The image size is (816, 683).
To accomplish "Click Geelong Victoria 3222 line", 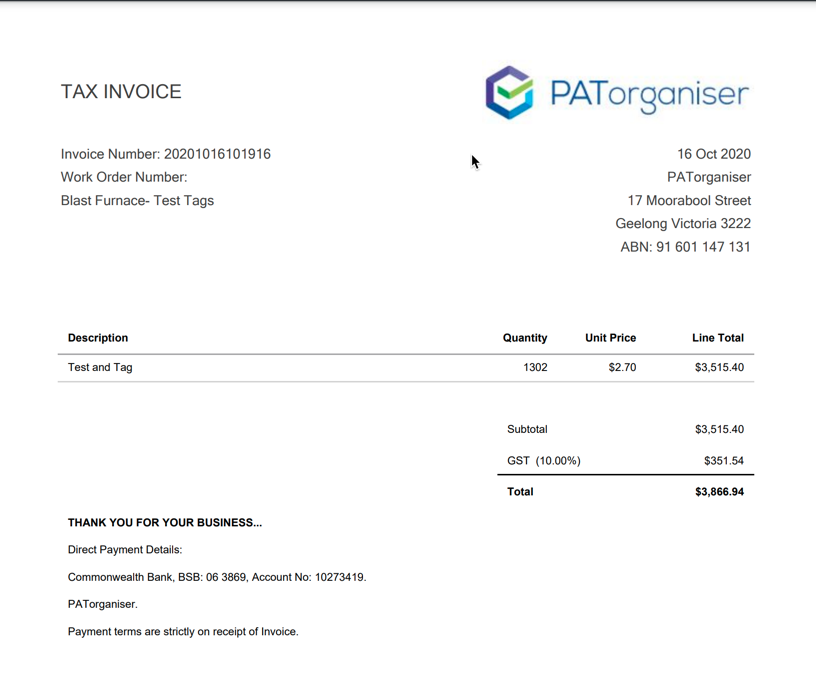I will (x=683, y=223).
